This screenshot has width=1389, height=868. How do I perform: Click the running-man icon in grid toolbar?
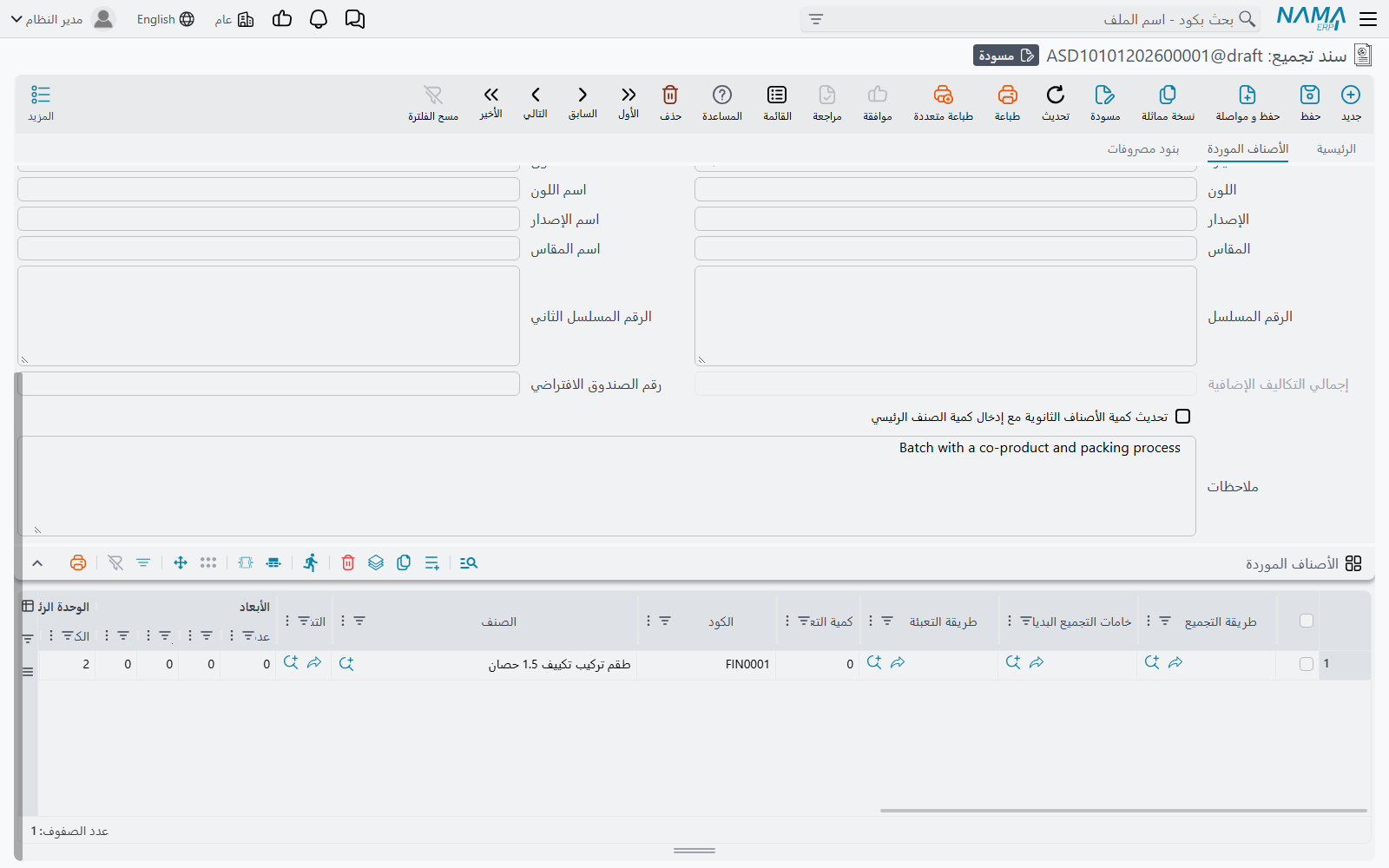pyautogui.click(x=311, y=562)
